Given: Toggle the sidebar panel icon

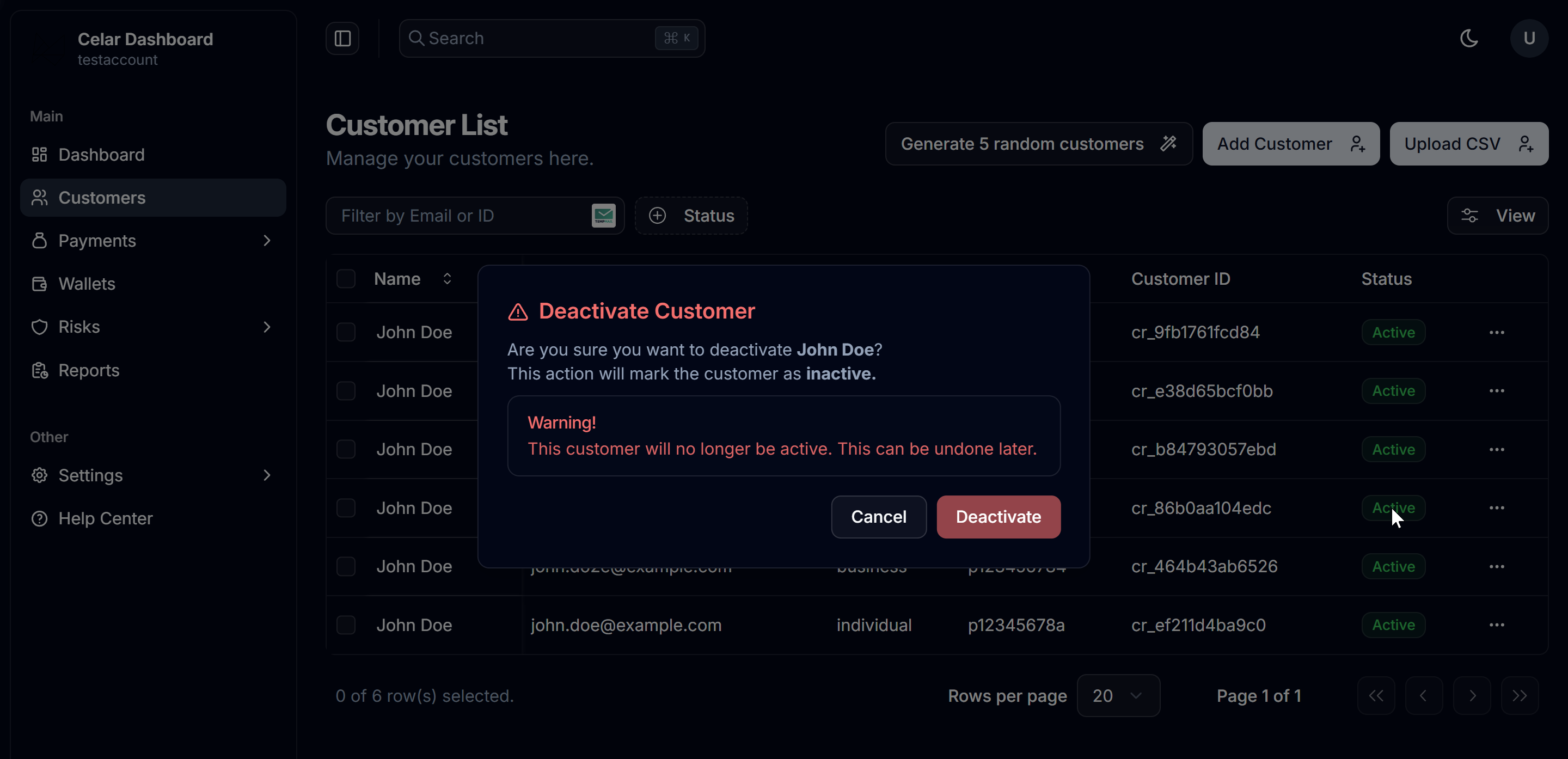Looking at the screenshot, I should point(342,38).
